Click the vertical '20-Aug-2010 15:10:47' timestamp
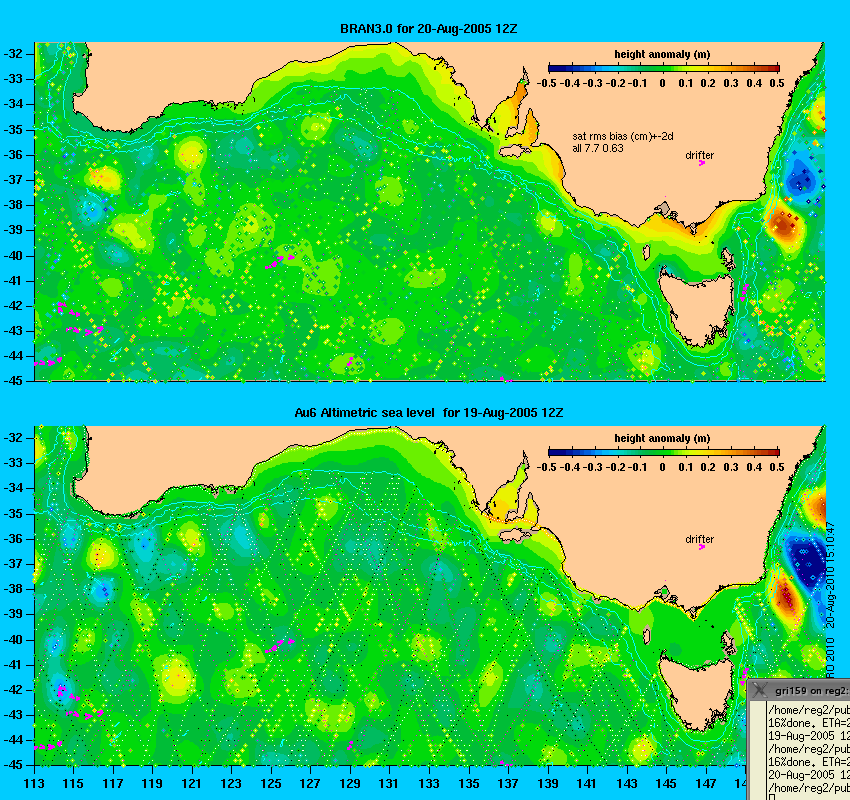The width and height of the screenshot is (850, 800). click(830, 575)
